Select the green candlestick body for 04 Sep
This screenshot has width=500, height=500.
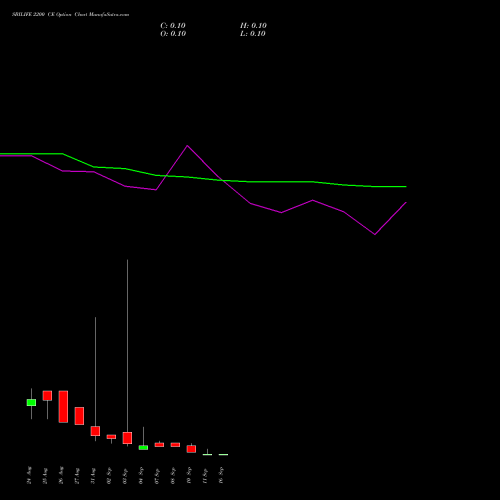click(143, 448)
